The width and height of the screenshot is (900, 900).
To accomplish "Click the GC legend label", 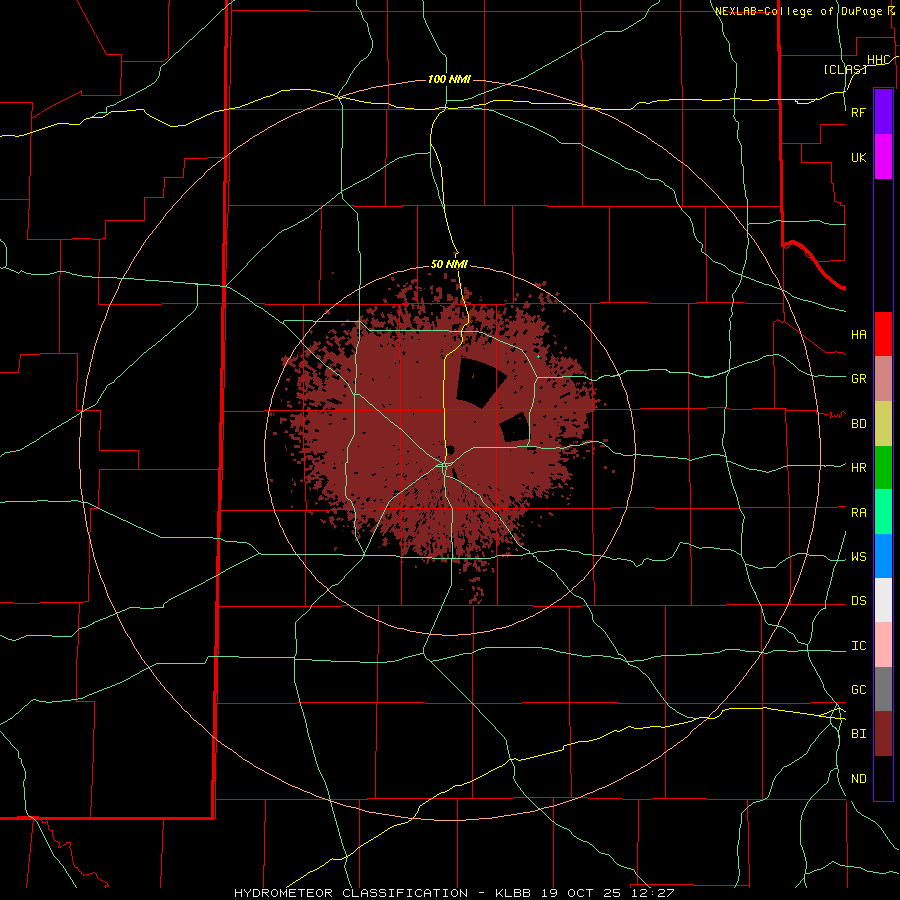I will (858, 690).
